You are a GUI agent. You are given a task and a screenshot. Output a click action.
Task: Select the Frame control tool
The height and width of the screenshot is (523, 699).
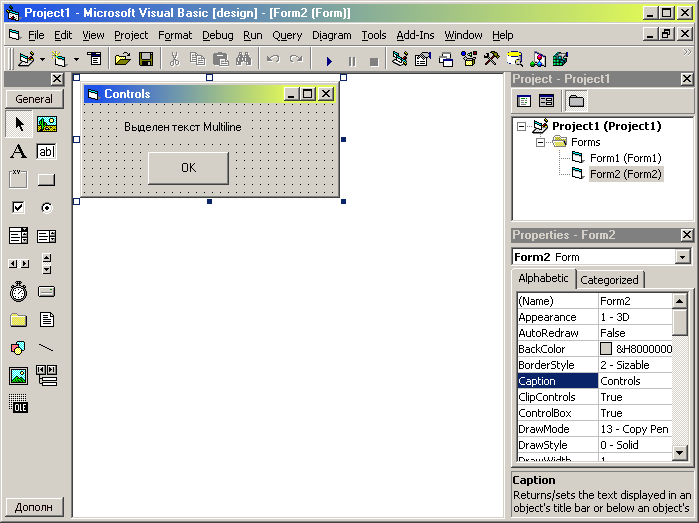click(18, 180)
